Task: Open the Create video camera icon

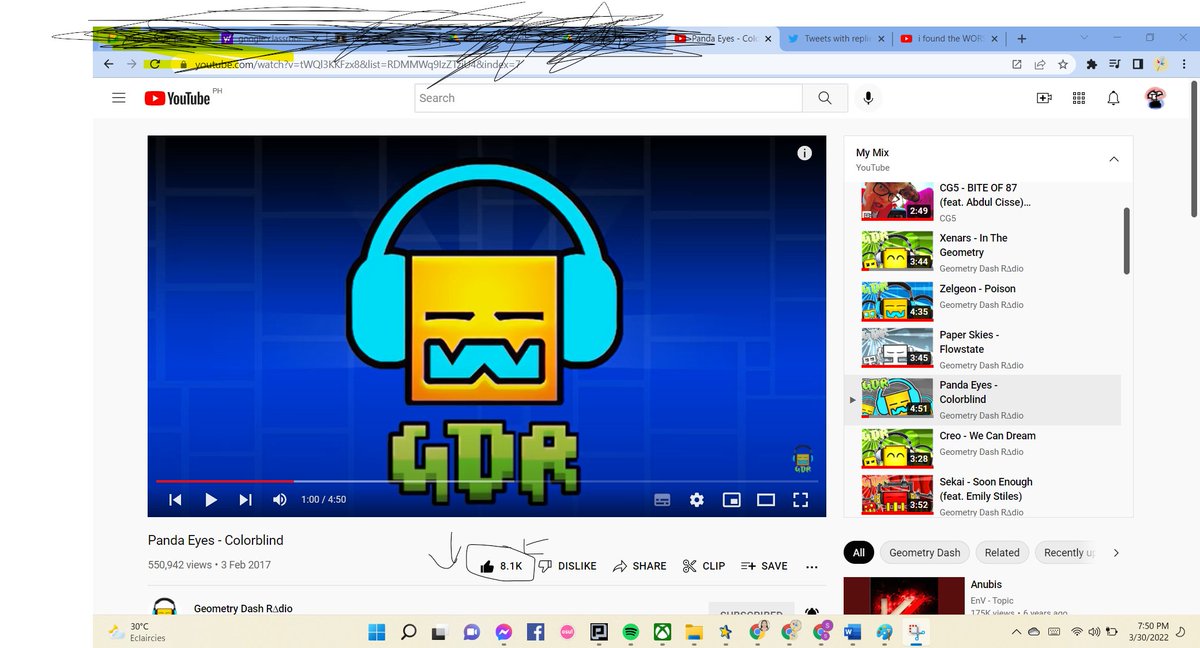Action: 1044,98
